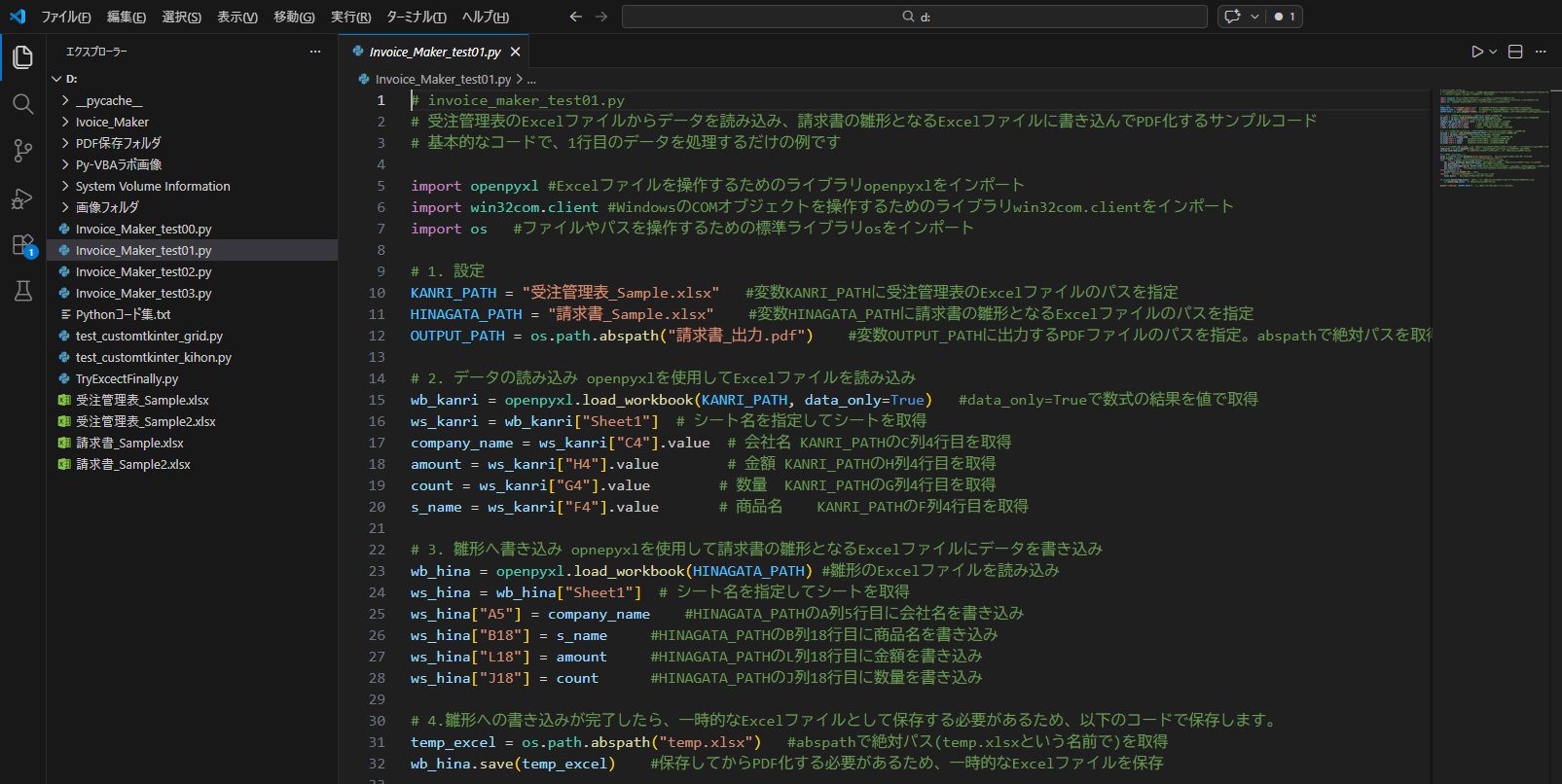Click line number 22 in the gutter
The height and width of the screenshot is (784, 1562).
(377, 550)
